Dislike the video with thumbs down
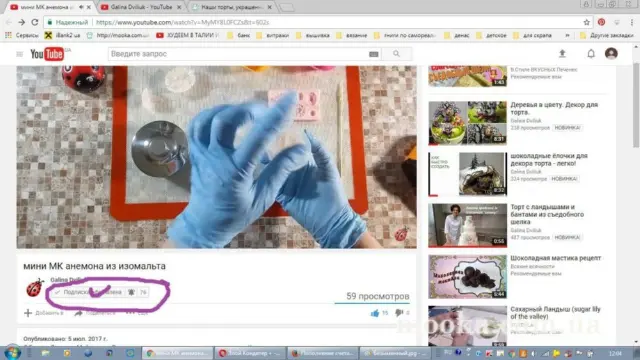The width and height of the screenshot is (640, 360). [x=399, y=313]
